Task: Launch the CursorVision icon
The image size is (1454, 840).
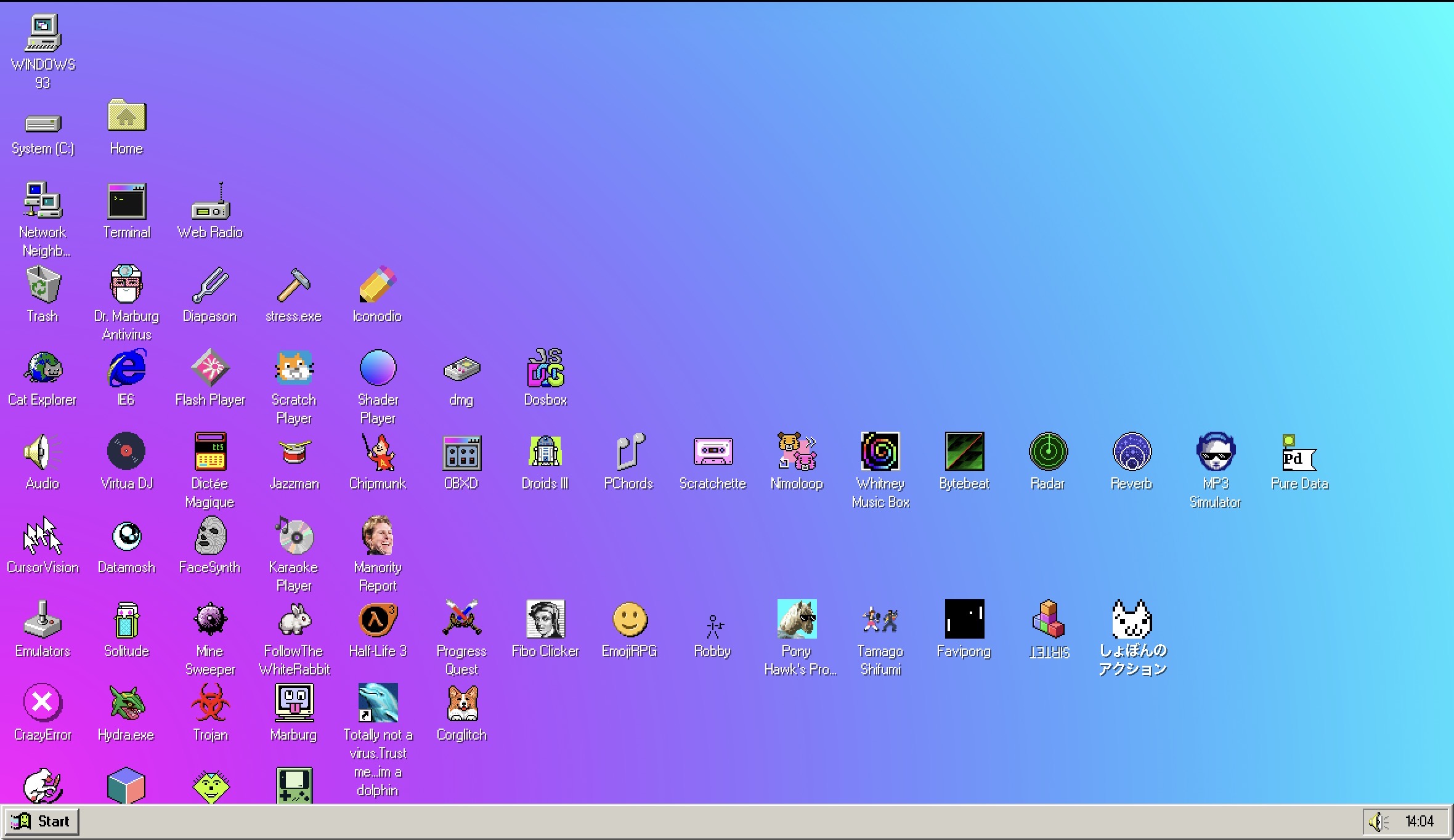Action: point(43,535)
